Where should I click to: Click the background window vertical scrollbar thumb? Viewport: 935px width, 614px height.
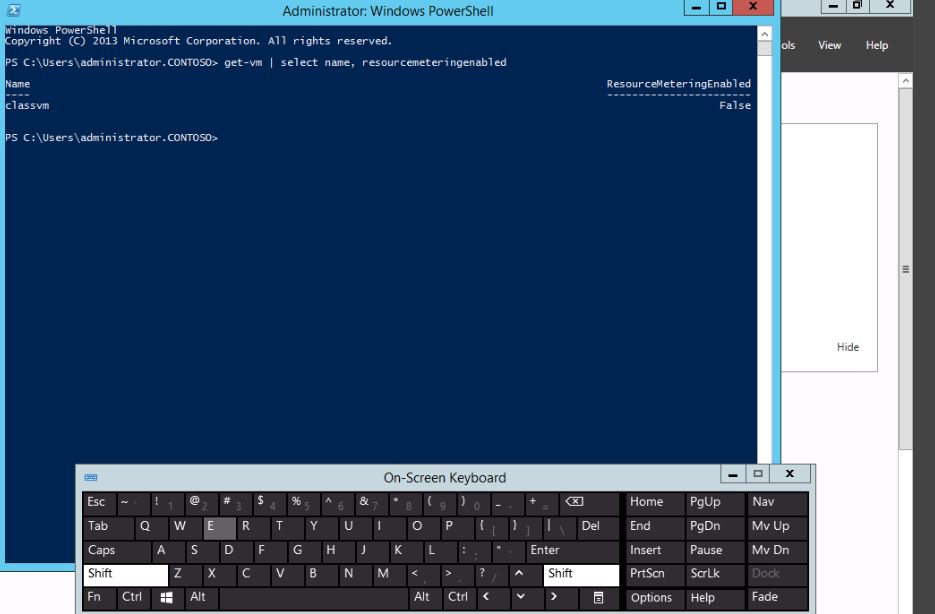tap(905, 269)
